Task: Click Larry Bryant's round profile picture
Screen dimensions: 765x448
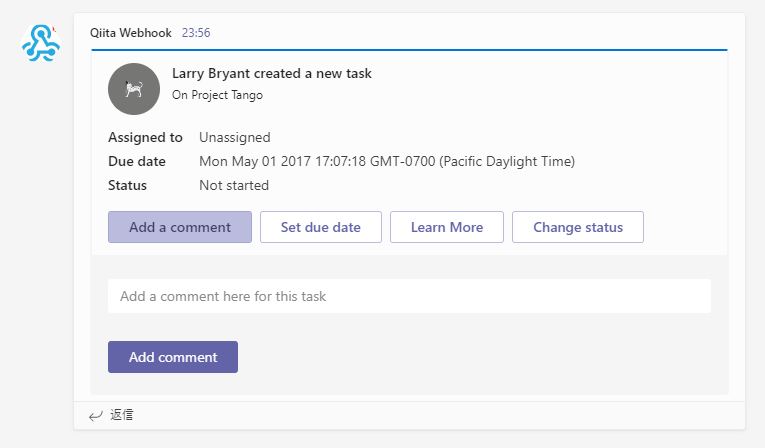Action: point(134,89)
